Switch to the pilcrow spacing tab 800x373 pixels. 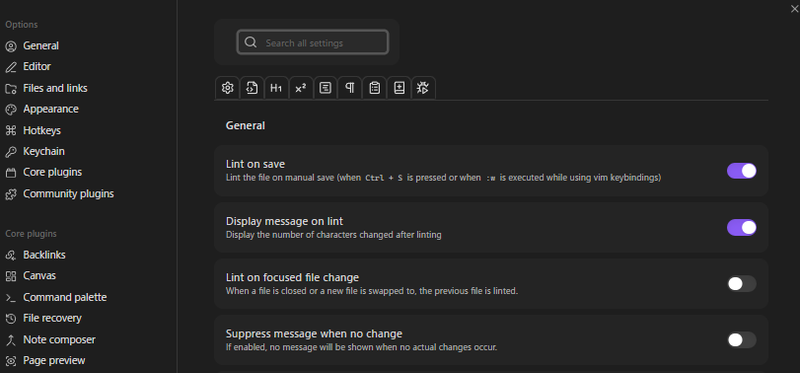[349, 88]
